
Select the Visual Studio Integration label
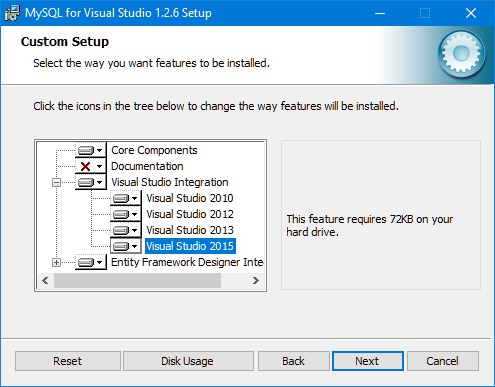click(x=170, y=182)
